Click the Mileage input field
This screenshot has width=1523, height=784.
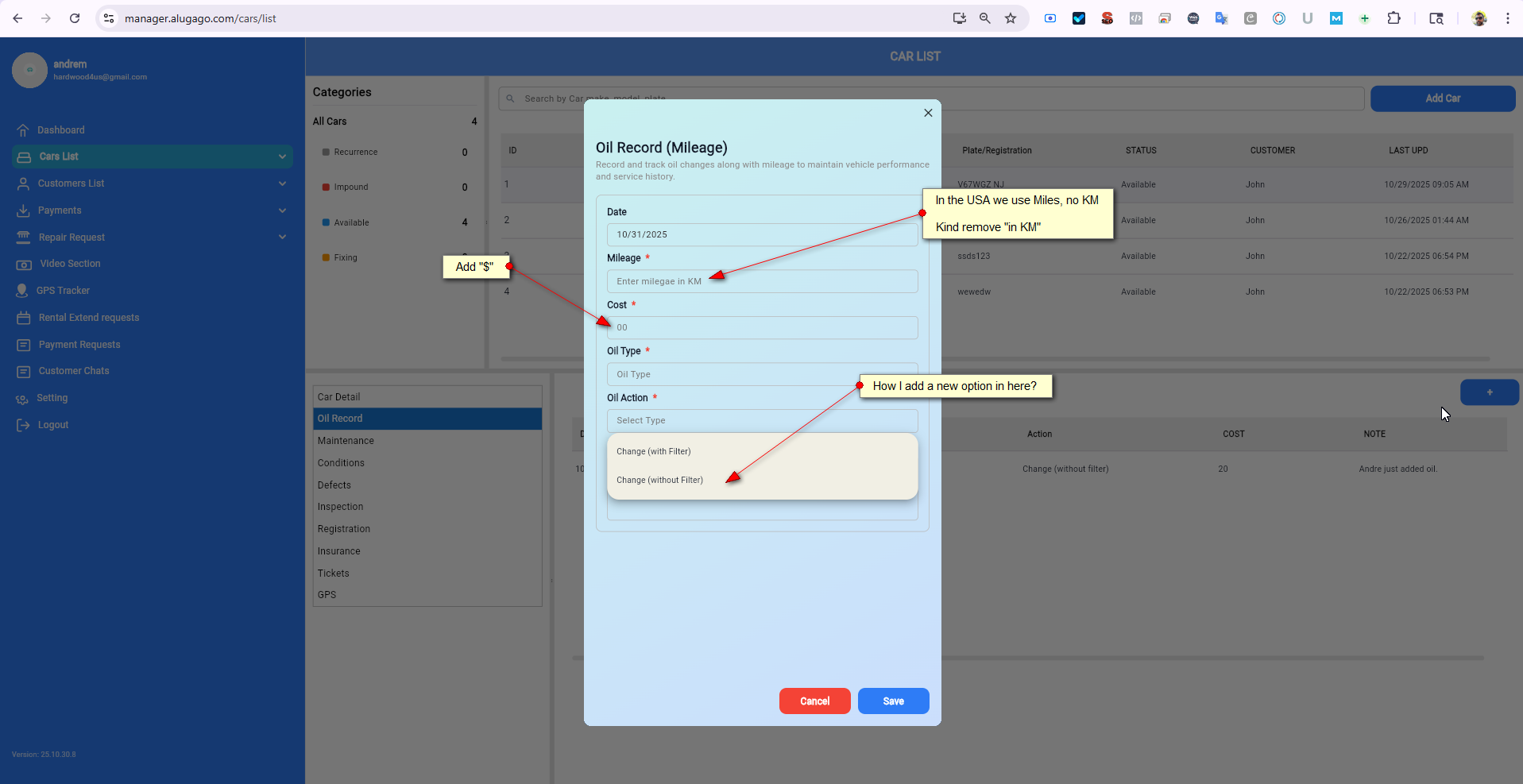tap(761, 281)
